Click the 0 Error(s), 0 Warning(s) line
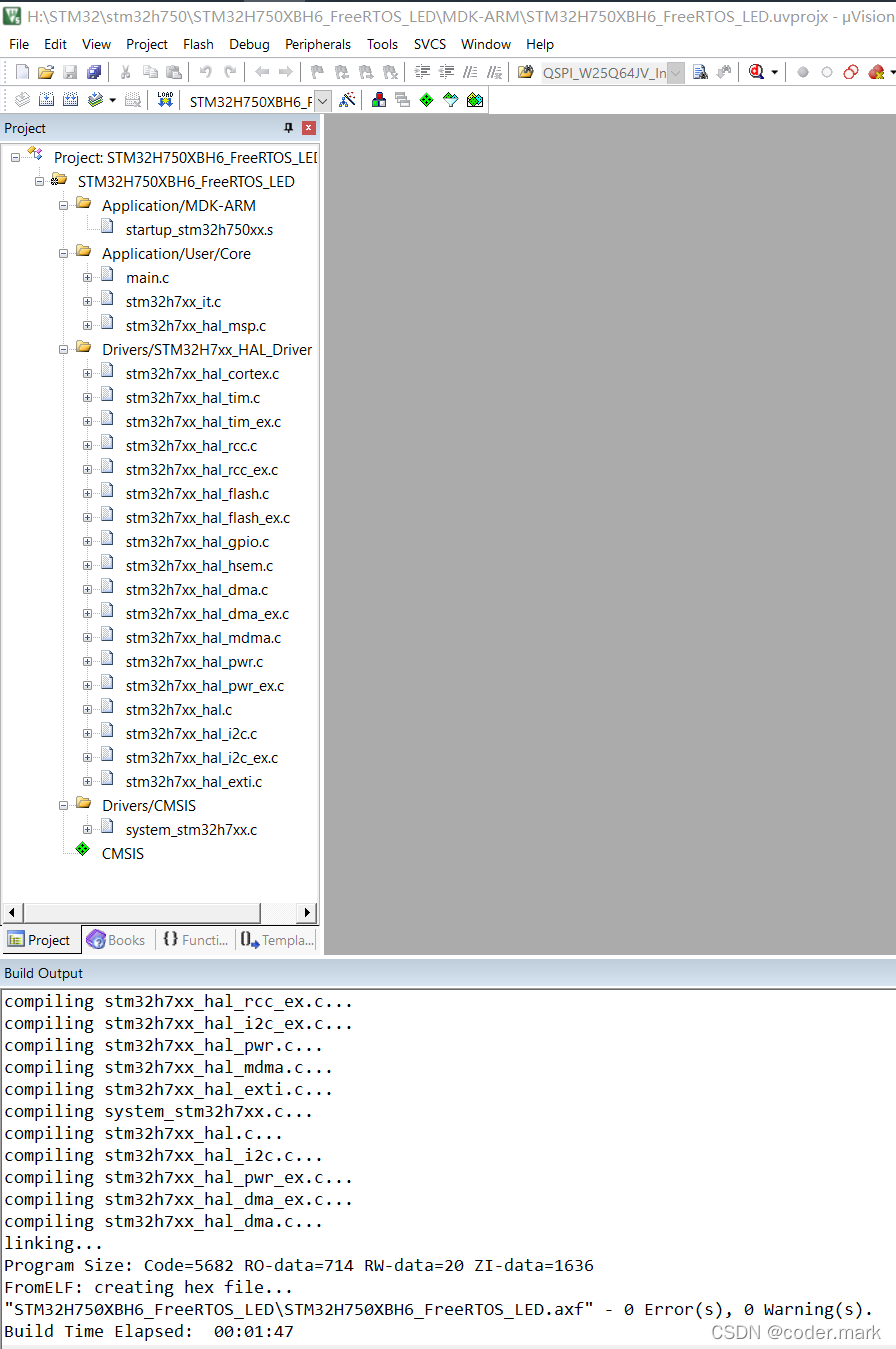This screenshot has height=1349, width=896. pyautogui.click(x=438, y=1309)
